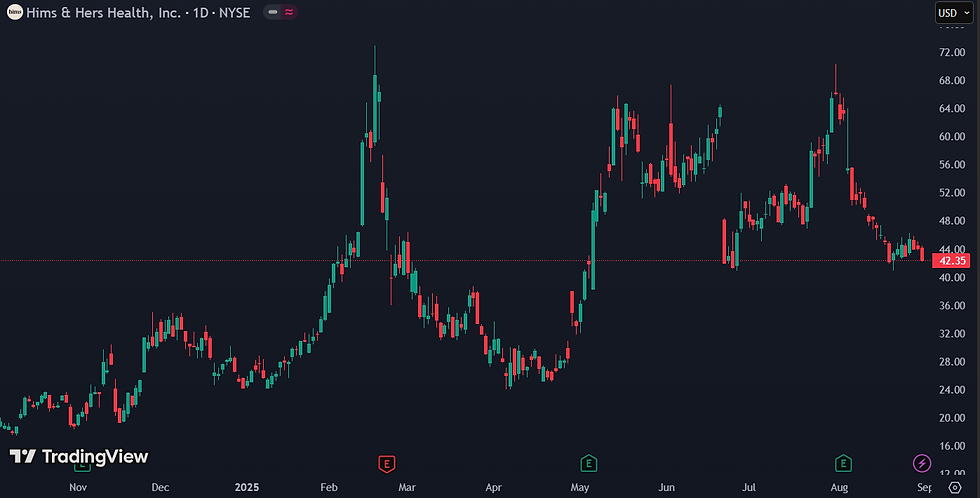Click the green earnings E marker in May
Image resolution: width=980 pixels, height=498 pixels.
point(588,464)
